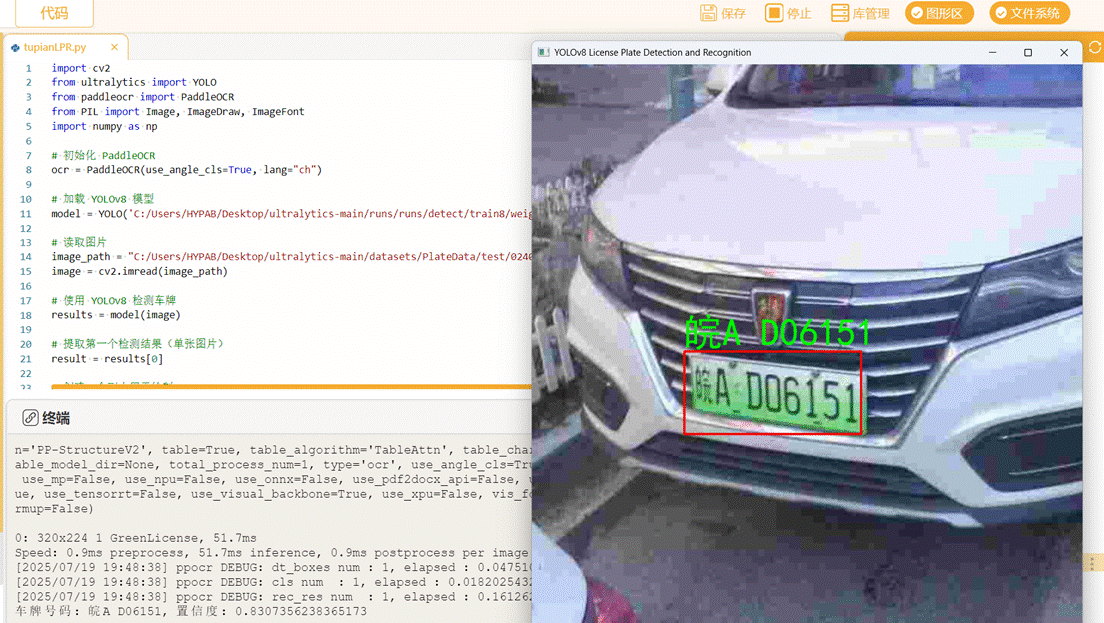The width and height of the screenshot is (1104, 623).
Task: Click the '# 加载 YOLOv8 模型' comment
Action: (x=103, y=199)
